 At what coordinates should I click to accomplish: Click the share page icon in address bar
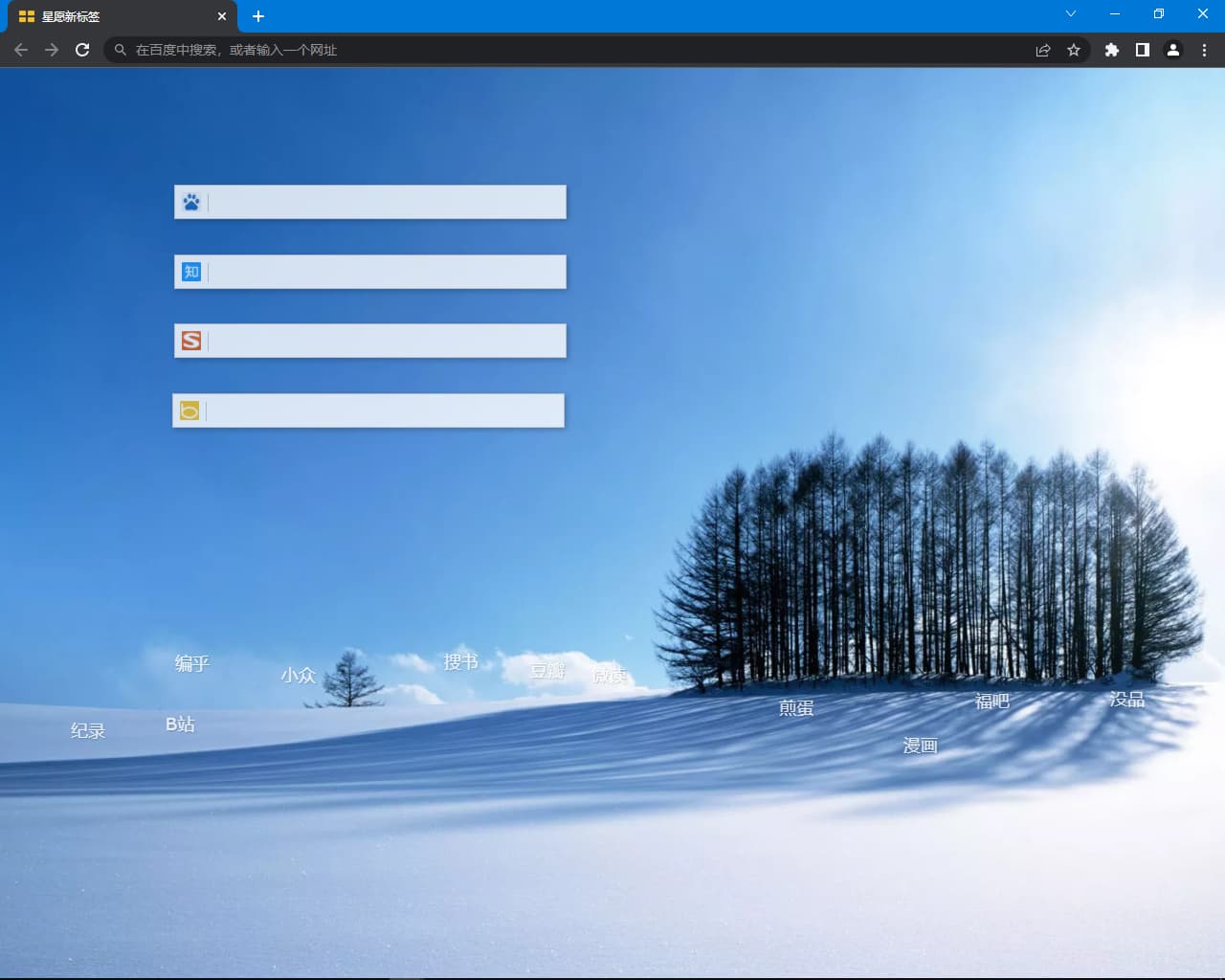(x=1043, y=50)
